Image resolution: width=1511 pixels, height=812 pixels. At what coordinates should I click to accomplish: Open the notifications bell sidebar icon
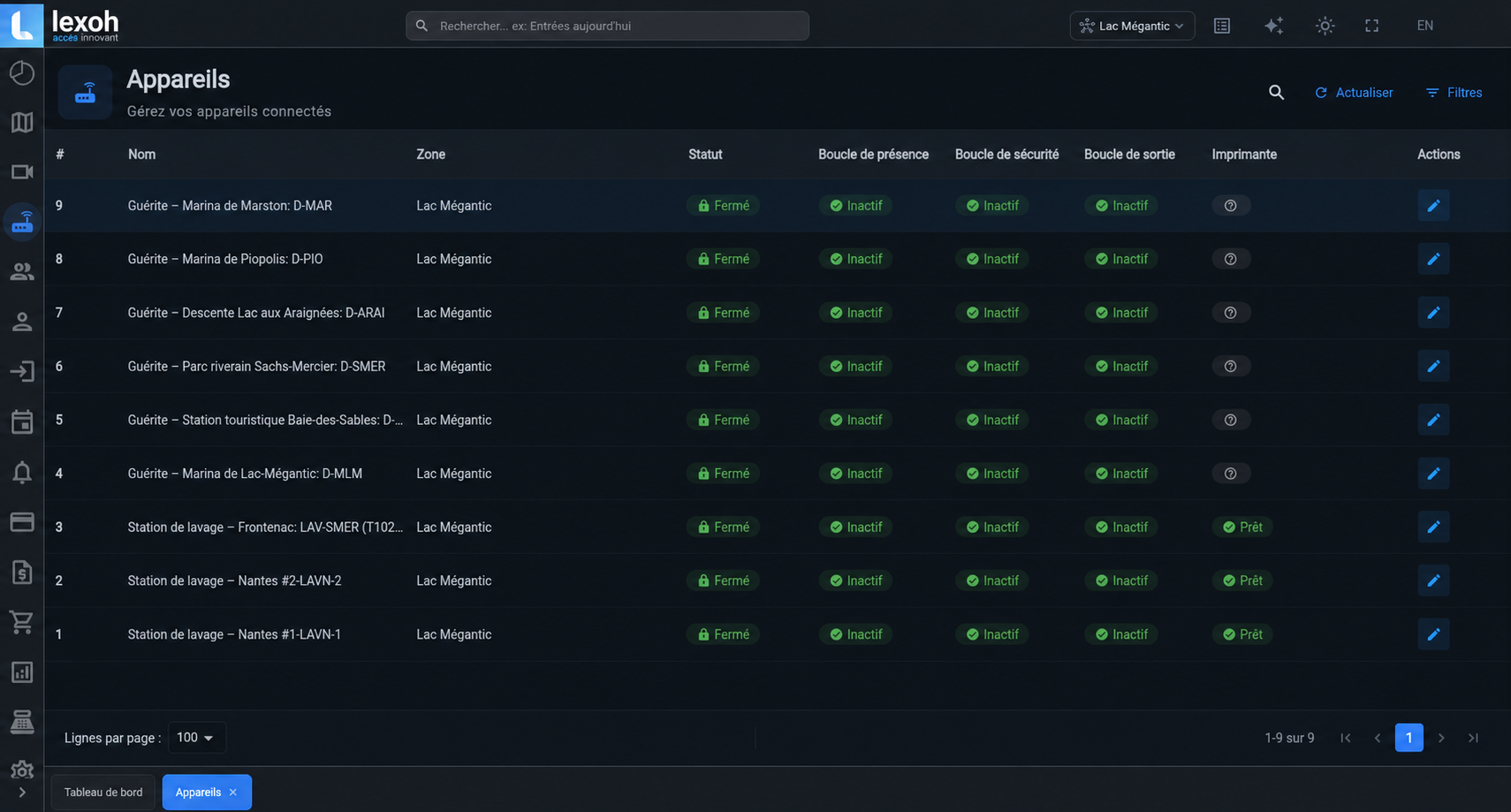click(22, 473)
